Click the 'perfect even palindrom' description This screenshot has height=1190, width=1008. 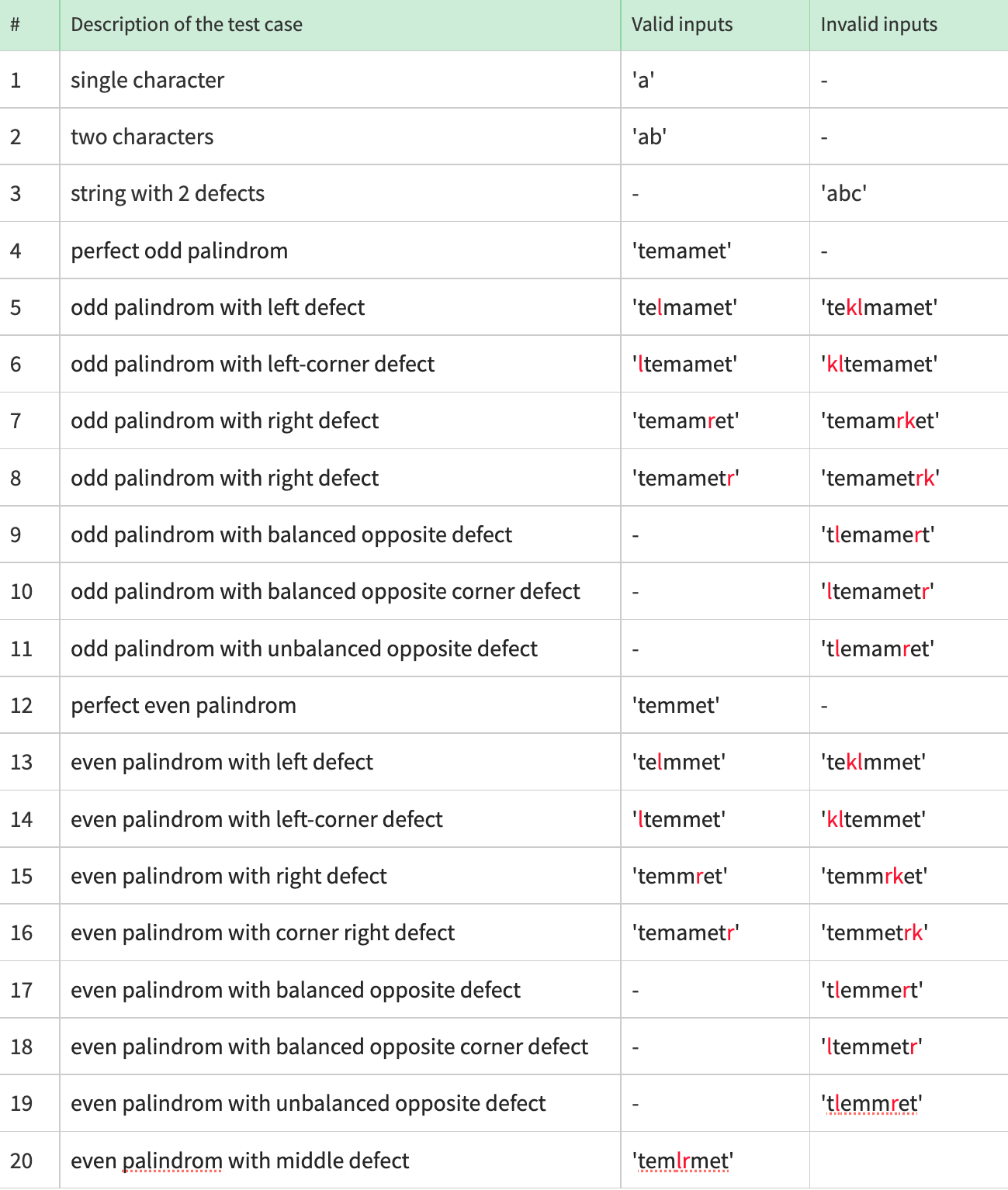coord(183,705)
